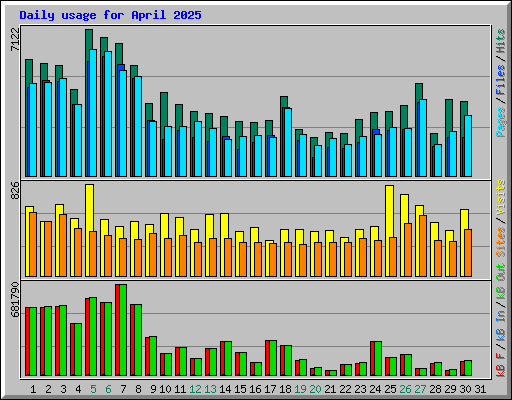Click the cyan pages bar for day 27
512x400 pixels.
[423, 138]
